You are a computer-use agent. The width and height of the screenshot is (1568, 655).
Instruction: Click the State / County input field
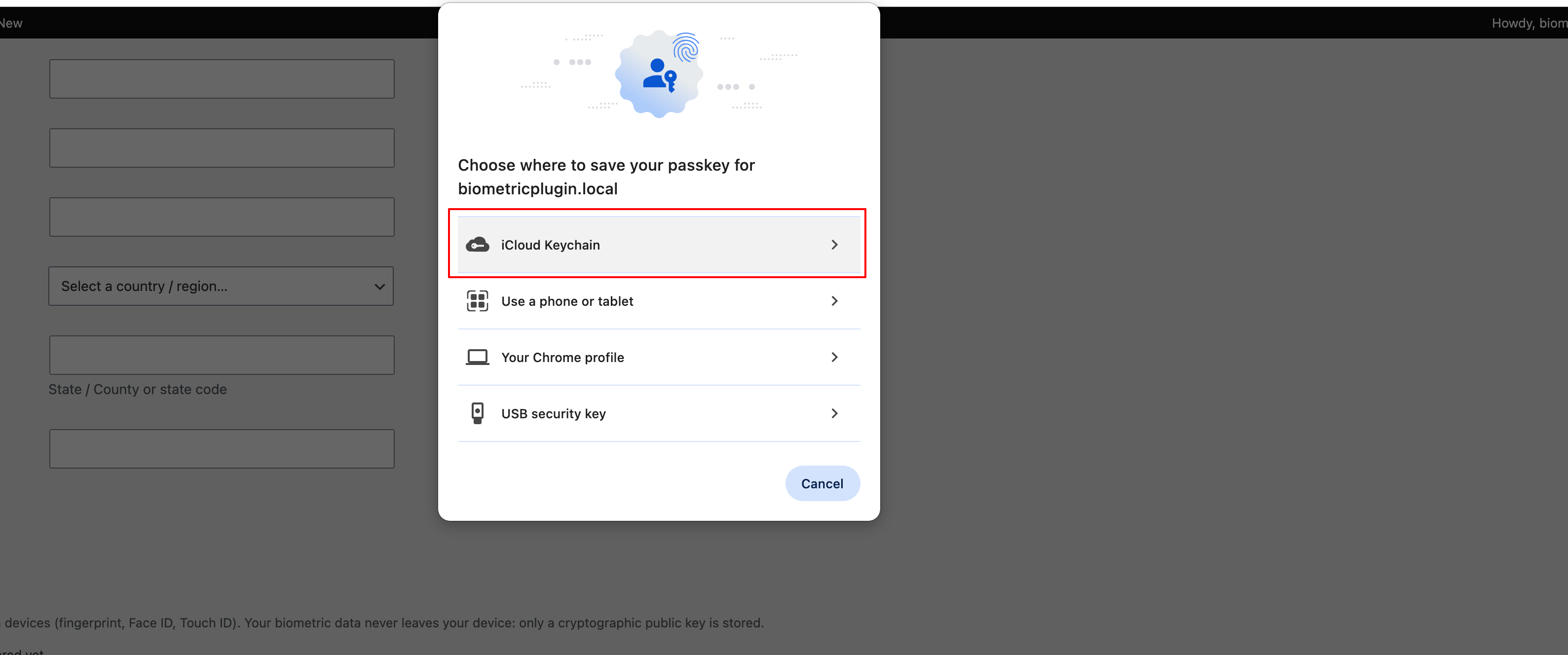222,355
